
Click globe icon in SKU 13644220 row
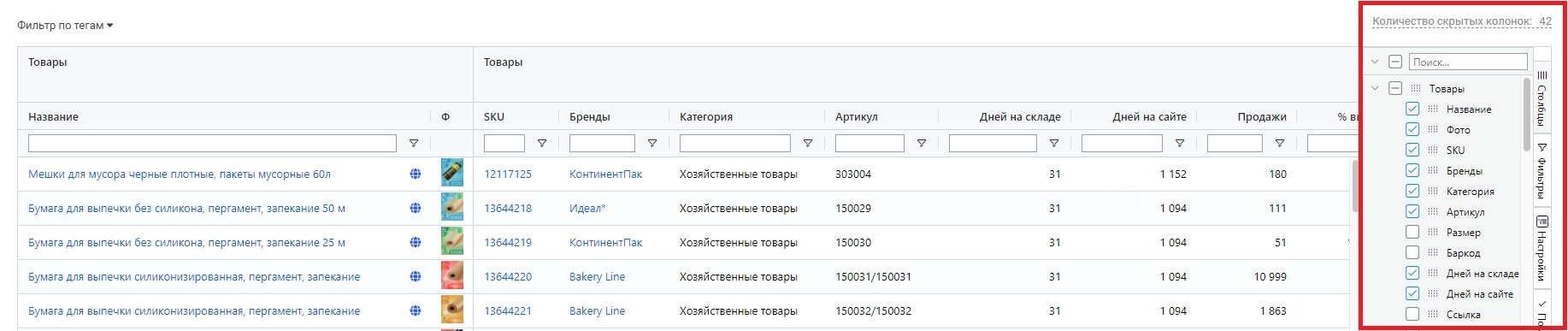click(416, 276)
